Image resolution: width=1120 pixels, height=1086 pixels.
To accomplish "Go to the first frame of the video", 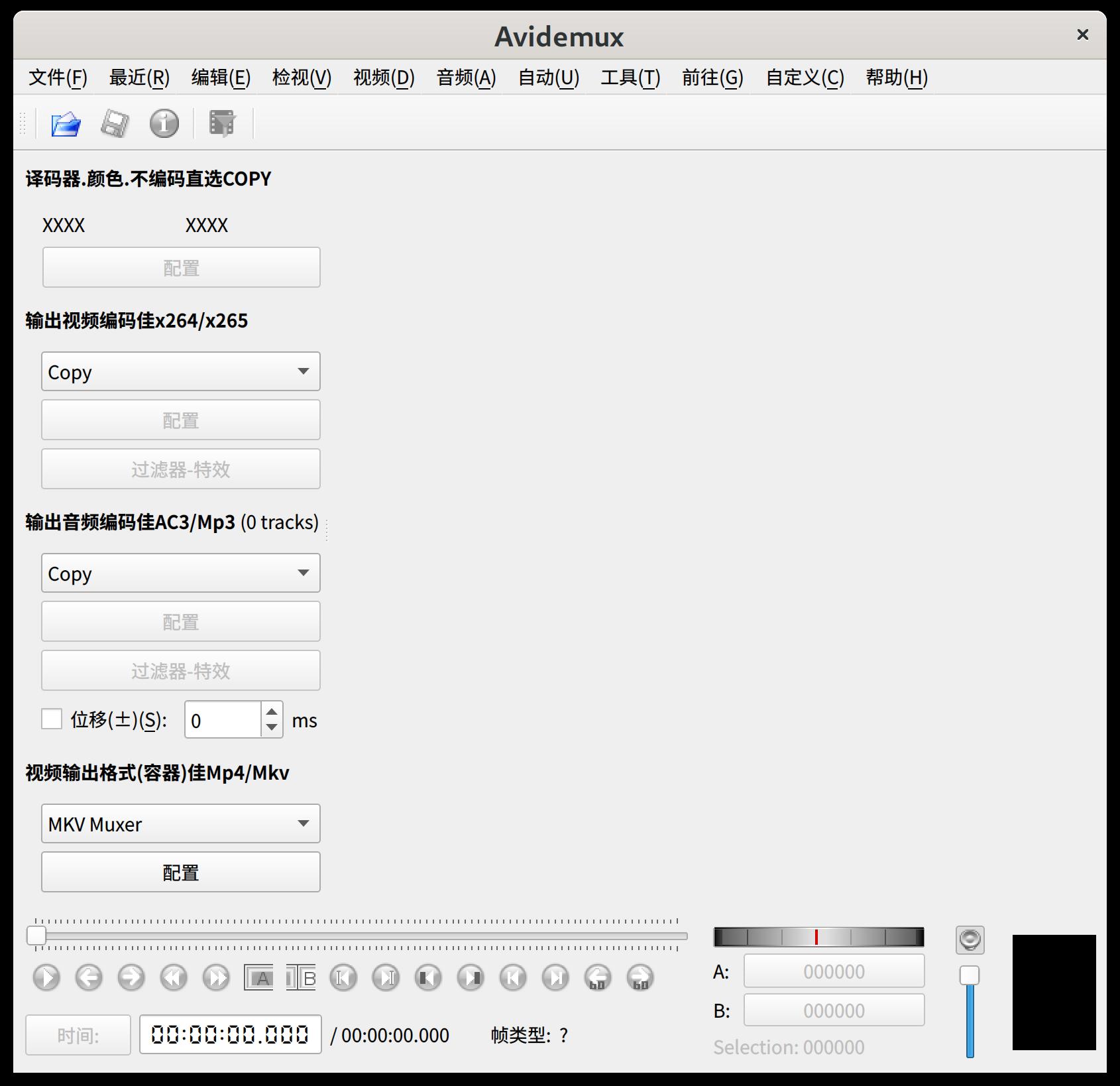I will [513, 977].
